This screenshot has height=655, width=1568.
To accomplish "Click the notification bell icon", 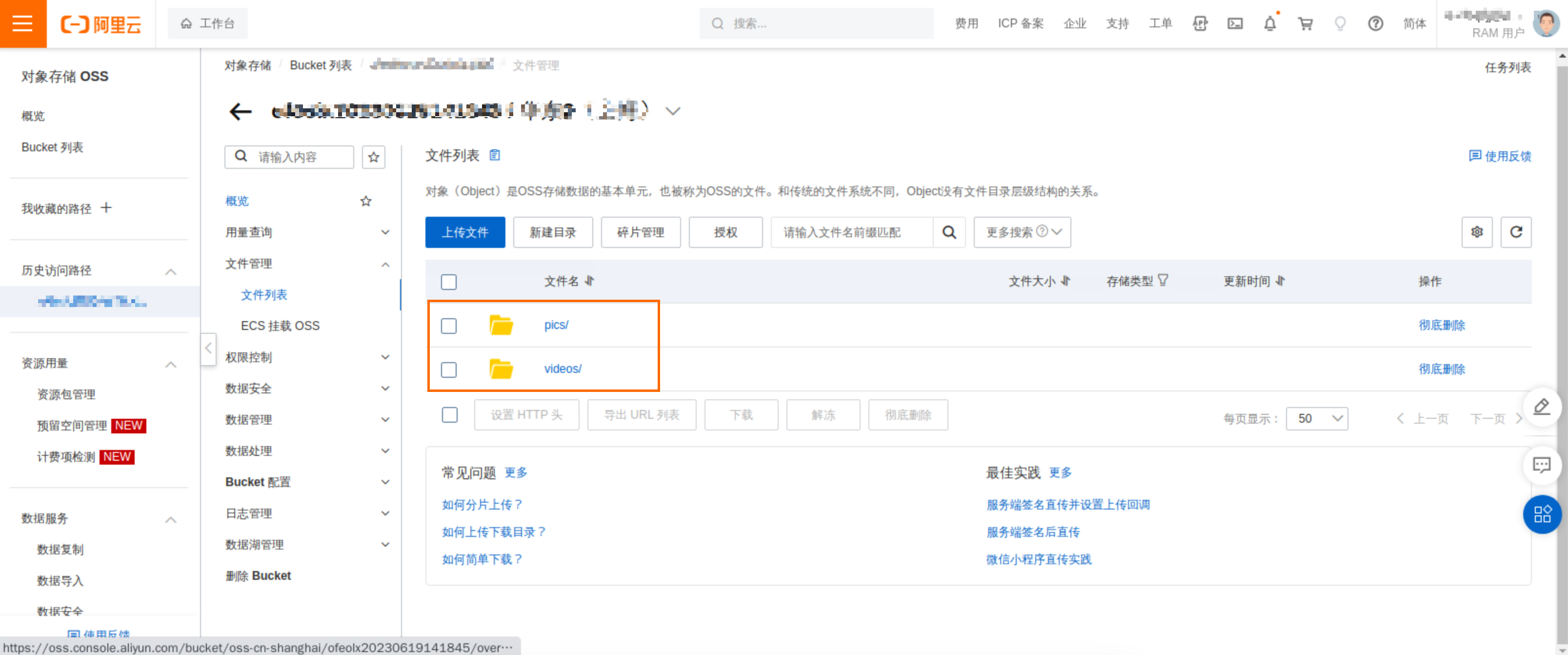I will tap(1270, 24).
